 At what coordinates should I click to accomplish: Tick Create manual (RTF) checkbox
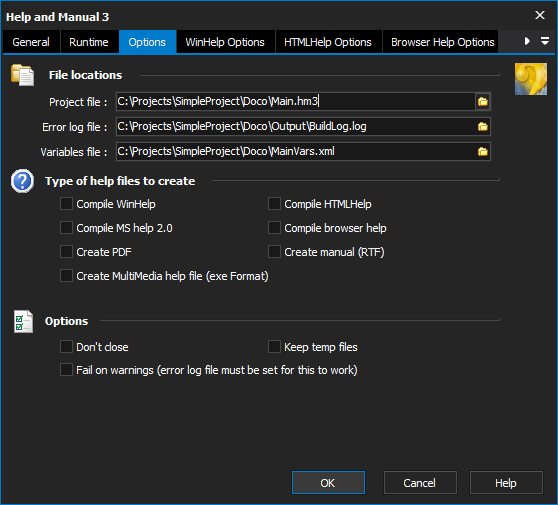pyautogui.click(x=274, y=252)
